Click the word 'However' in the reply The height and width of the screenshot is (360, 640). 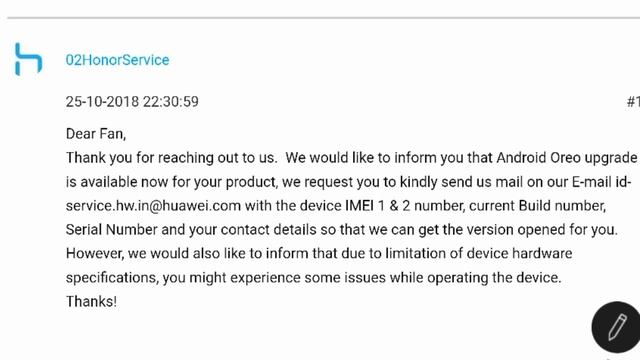[93, 253]
